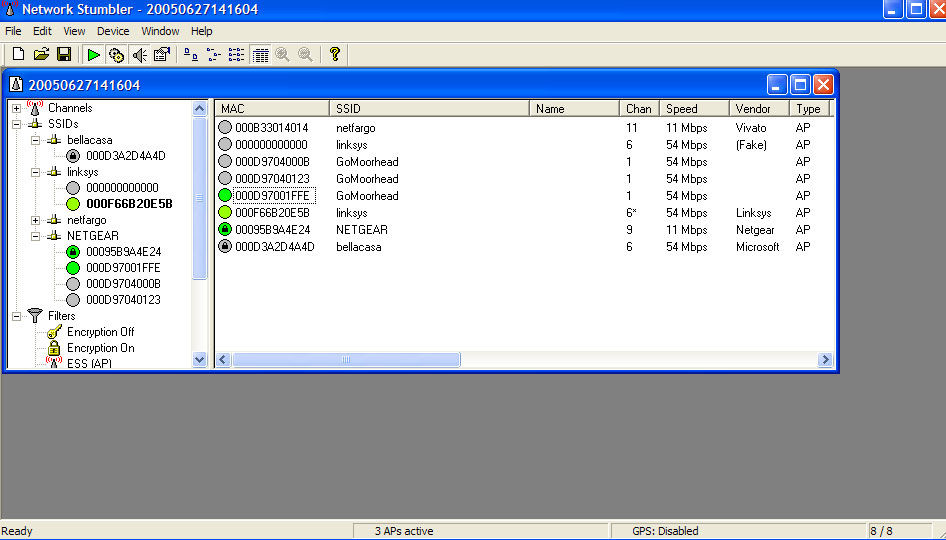Viewport: 946px width, 540px height.
Task: Click signal icon of 000F66B20E5B row
Action: click(225, 212)
